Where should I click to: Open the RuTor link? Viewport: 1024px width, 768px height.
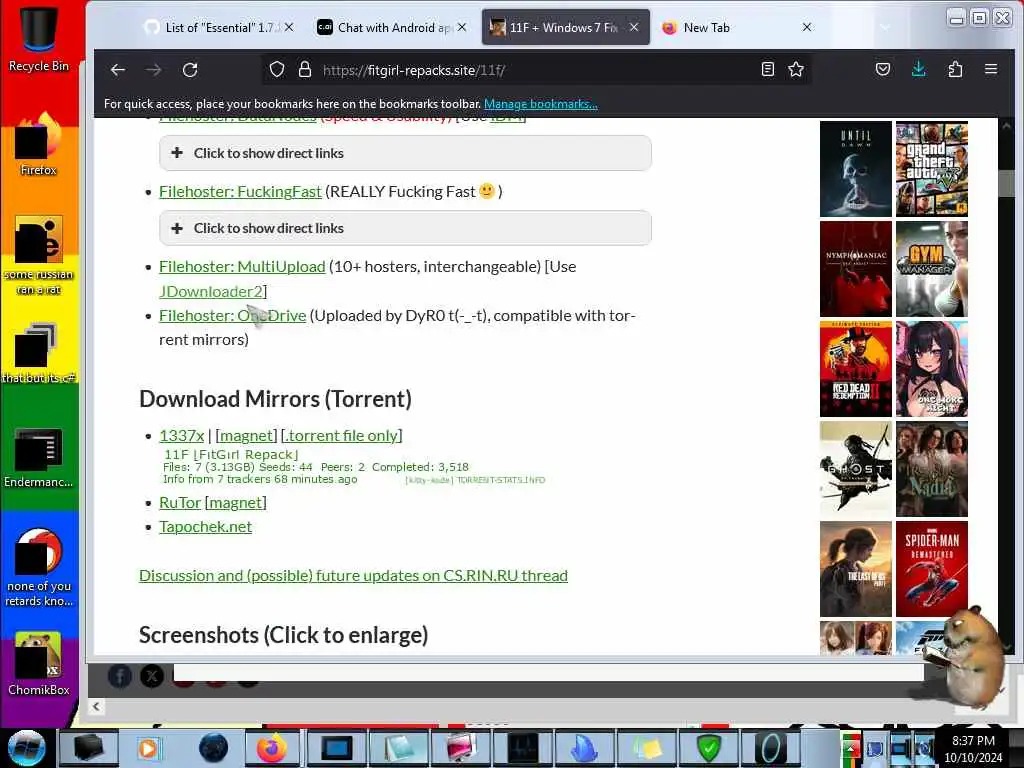point(180,502)
